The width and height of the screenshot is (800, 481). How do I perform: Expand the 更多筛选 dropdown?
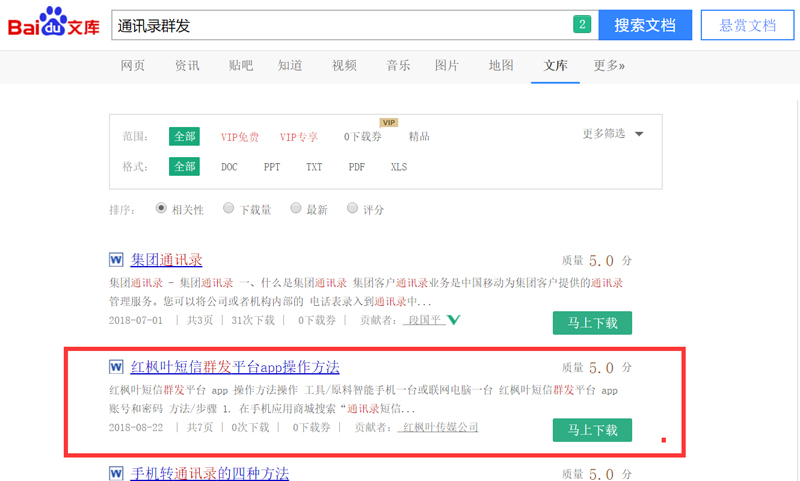point(613,134)
